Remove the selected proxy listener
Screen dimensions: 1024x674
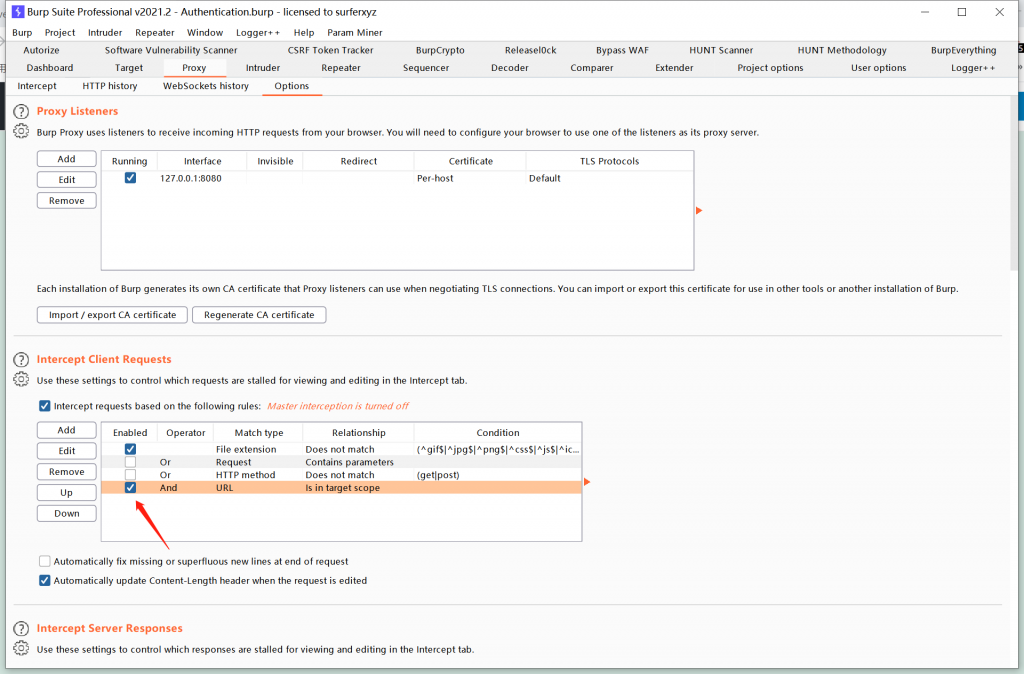(x=67, y=201)
